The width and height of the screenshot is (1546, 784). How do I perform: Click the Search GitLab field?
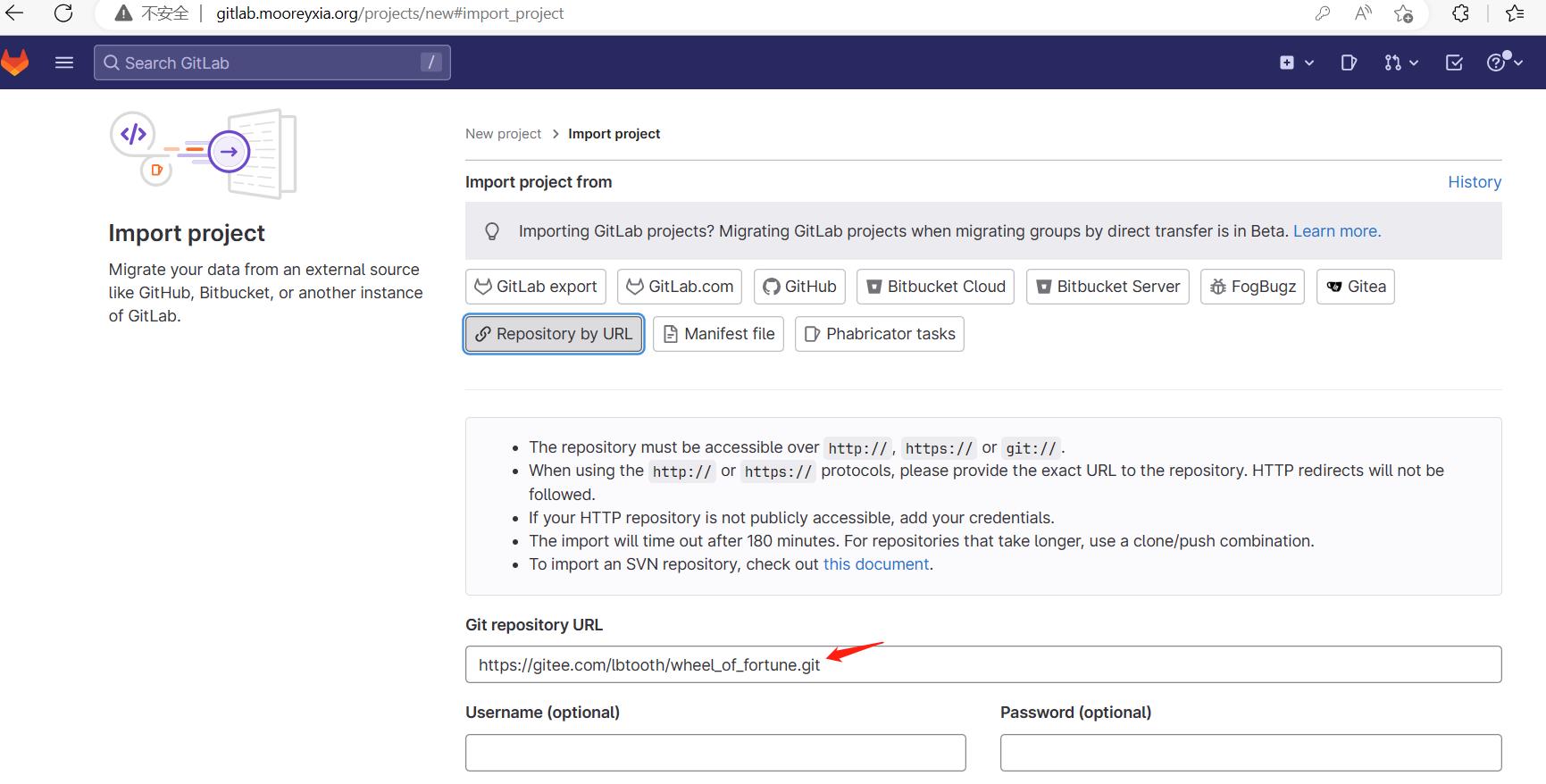[272, 63]
